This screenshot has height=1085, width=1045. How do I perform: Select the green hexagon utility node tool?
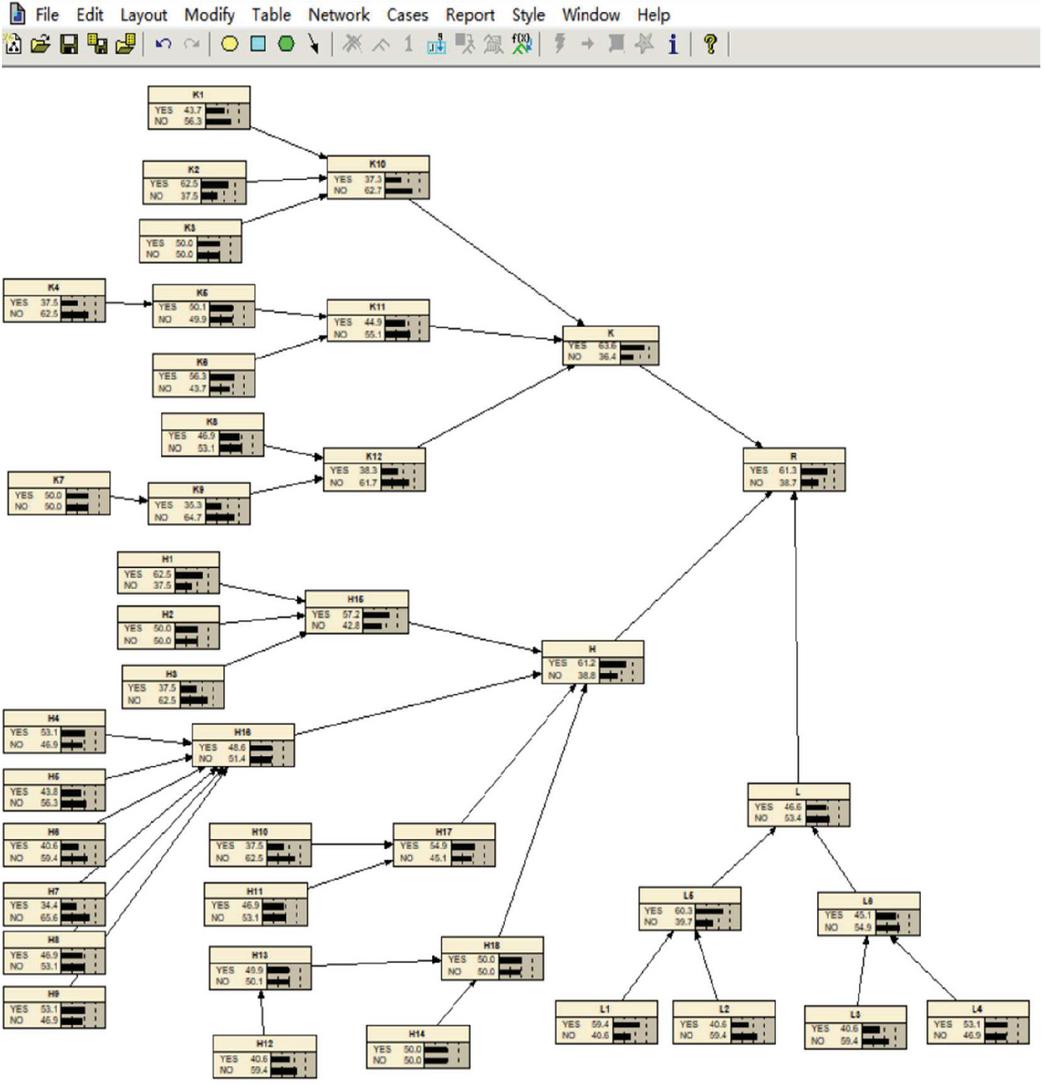click(285, 45)
